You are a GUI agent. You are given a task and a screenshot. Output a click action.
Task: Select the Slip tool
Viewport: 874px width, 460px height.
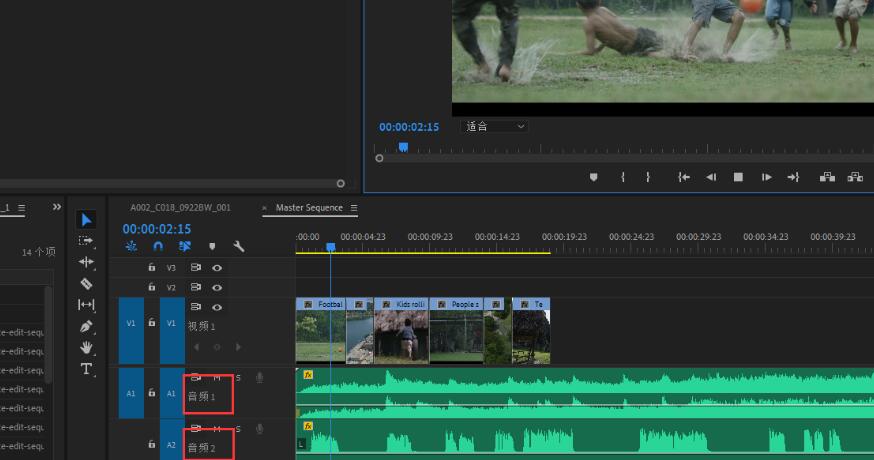point(86,304)
